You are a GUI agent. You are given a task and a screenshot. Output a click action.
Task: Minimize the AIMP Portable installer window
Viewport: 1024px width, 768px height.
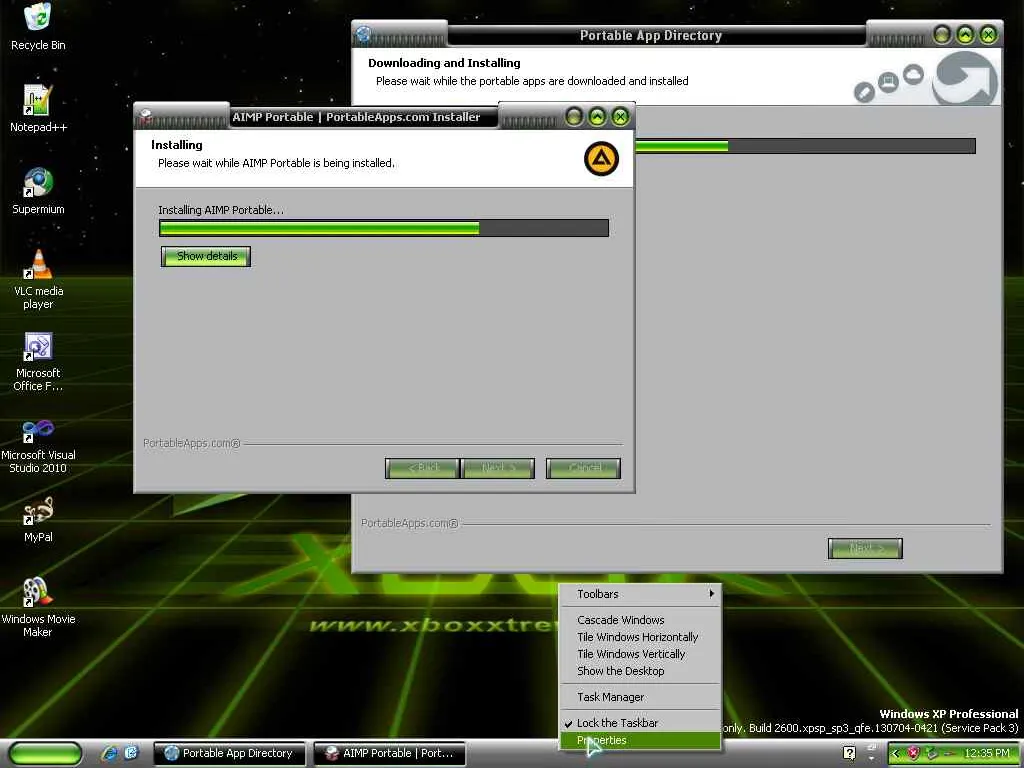(574, 117)
